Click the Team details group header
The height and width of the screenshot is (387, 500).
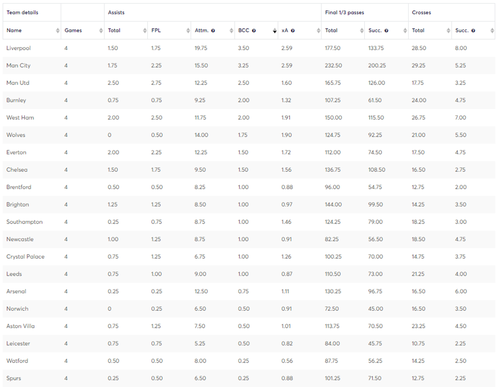coord(22,12)
